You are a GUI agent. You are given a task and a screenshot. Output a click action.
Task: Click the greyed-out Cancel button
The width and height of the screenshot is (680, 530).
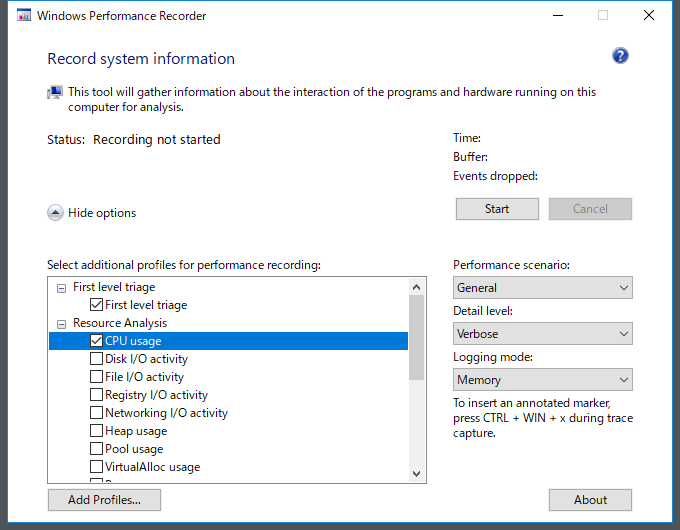590,209
